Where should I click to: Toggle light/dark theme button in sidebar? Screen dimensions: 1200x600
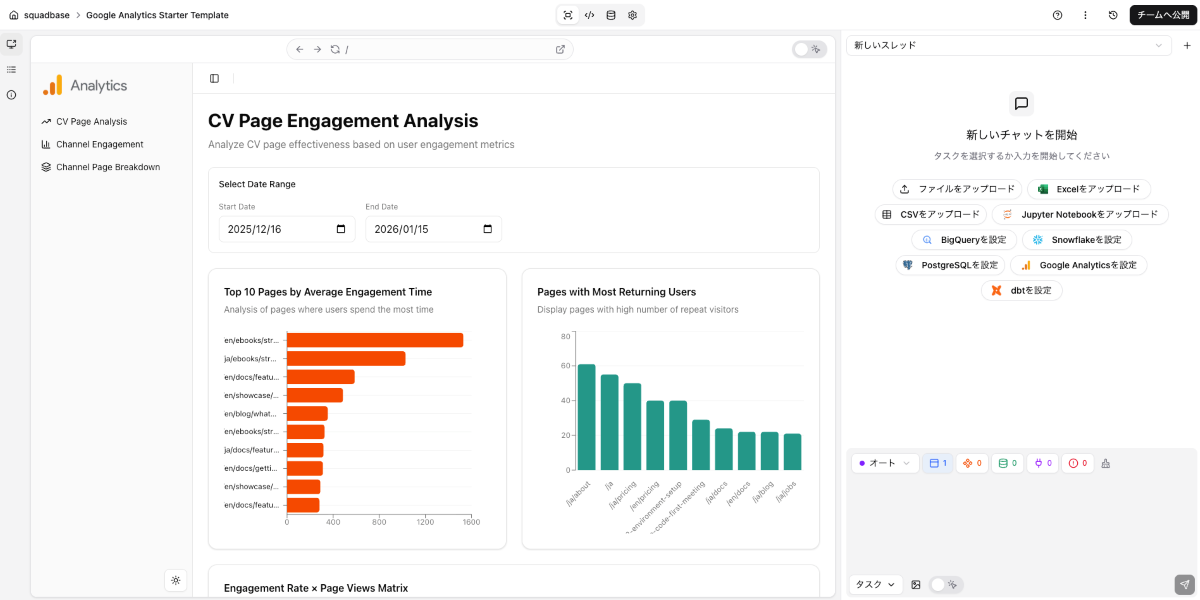coord(176,579)
